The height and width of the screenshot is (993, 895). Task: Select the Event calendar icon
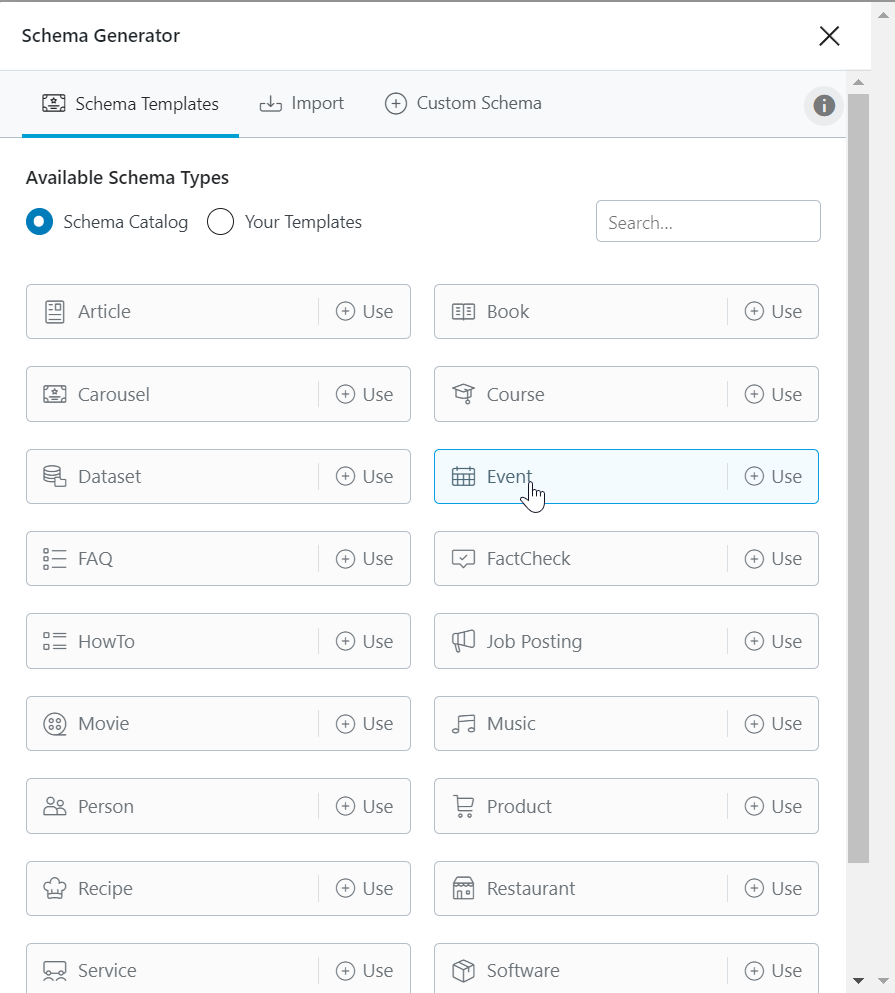(462, 476)
